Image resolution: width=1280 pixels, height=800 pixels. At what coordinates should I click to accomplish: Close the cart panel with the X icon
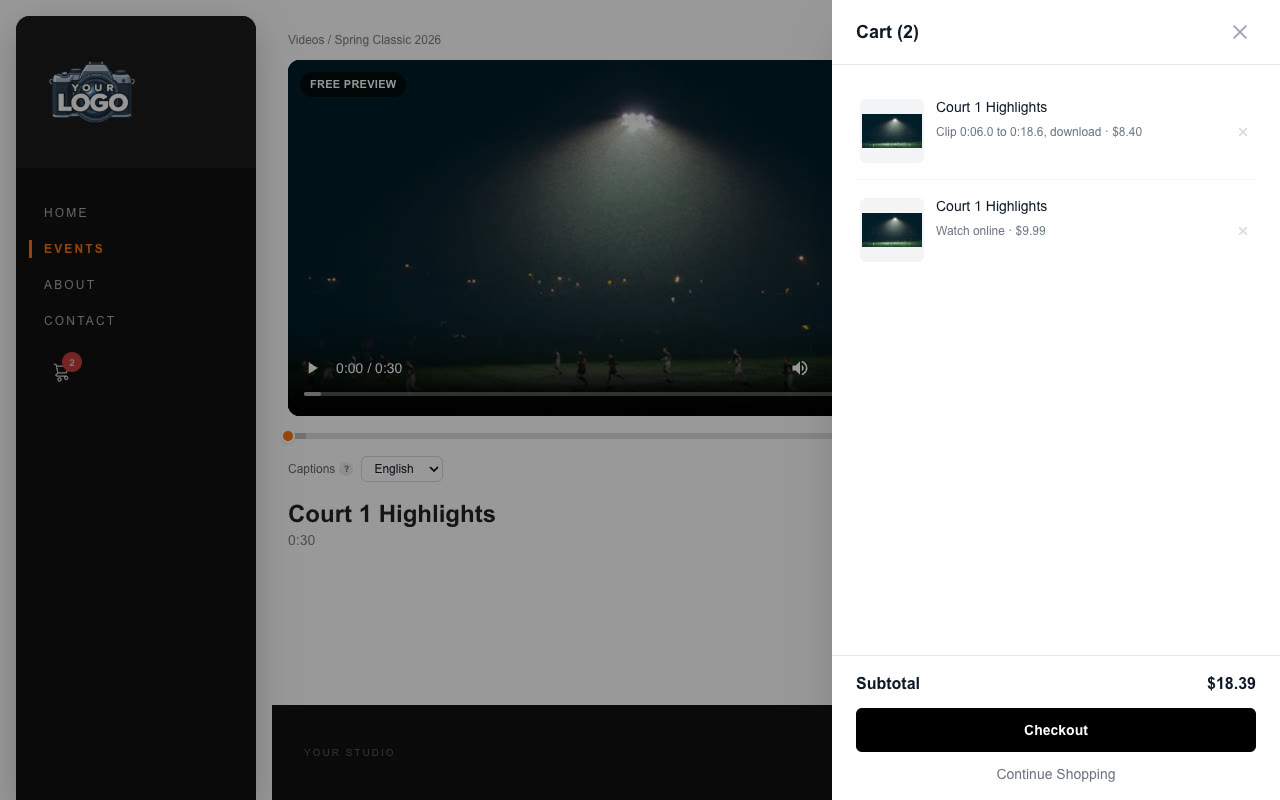pos(1240,32)
